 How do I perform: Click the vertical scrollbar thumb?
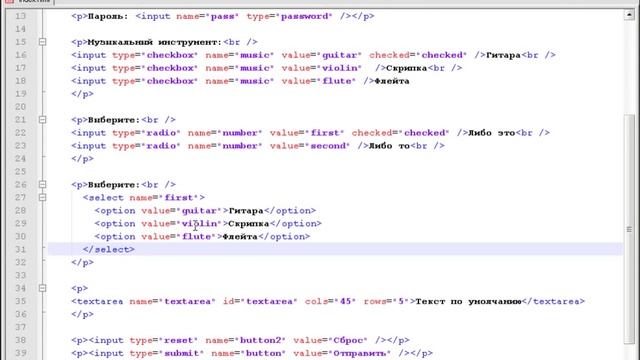pos(629,229)
